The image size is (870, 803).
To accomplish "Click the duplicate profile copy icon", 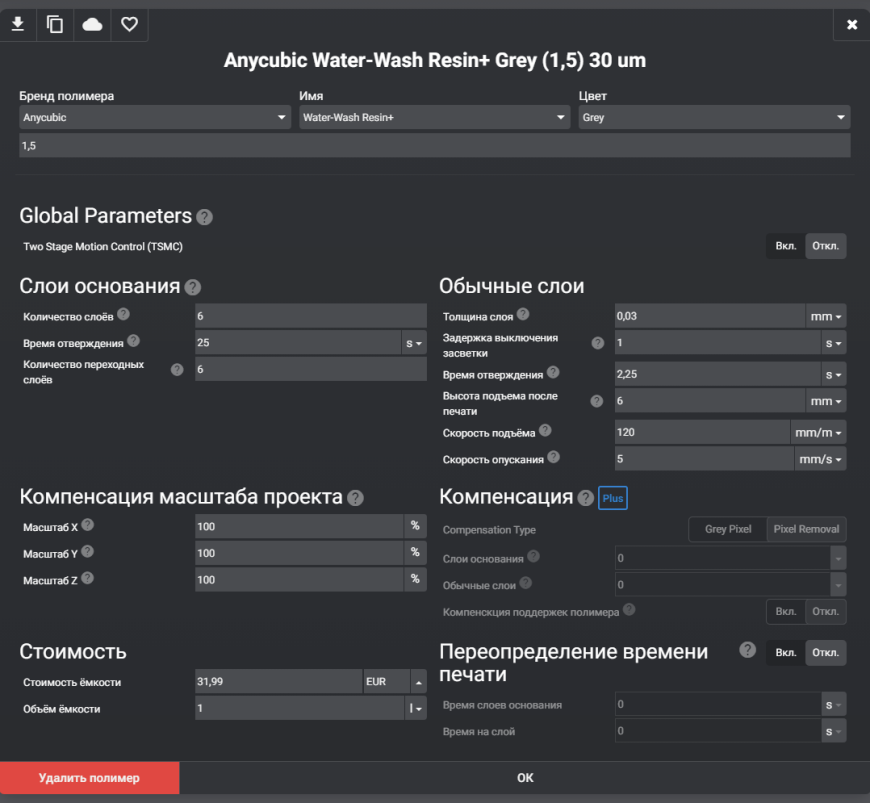I will pos(55,25).
